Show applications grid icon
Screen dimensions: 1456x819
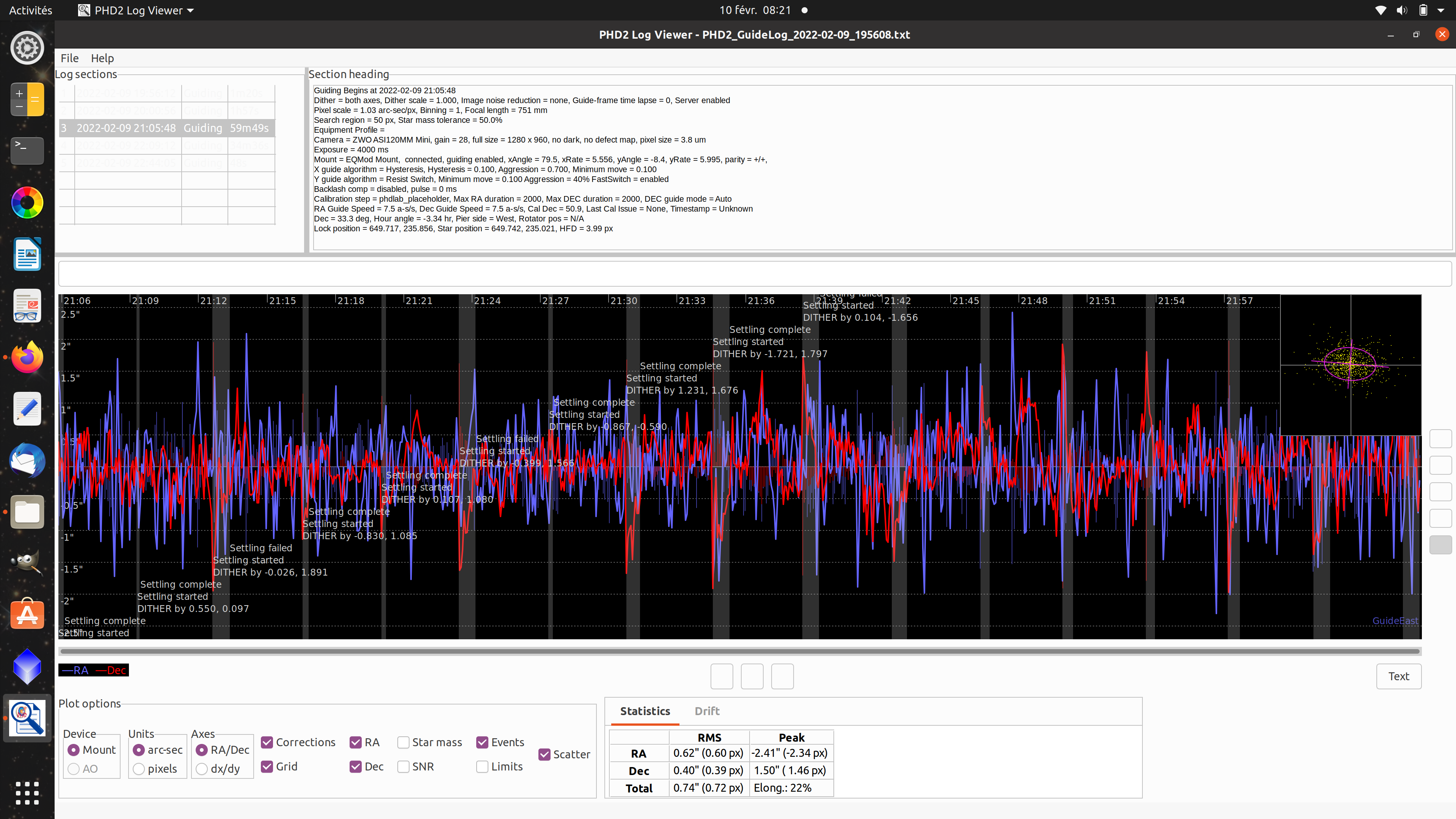click(27, 793)
